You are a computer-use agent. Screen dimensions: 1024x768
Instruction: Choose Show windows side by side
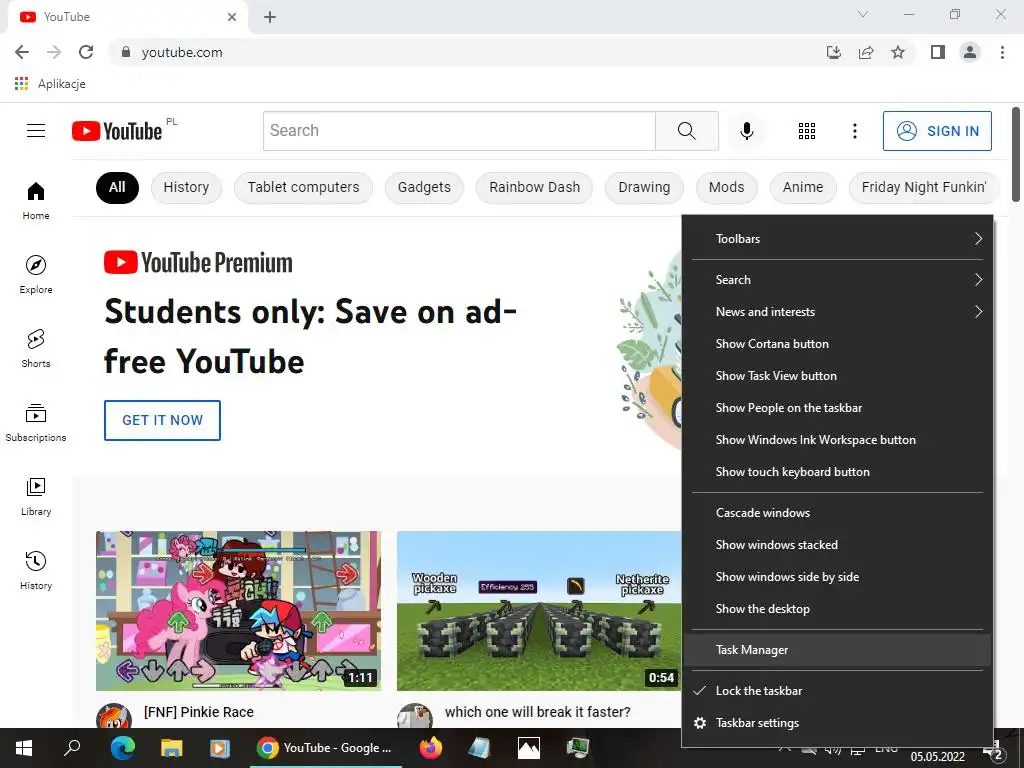(x=837, y=577)
